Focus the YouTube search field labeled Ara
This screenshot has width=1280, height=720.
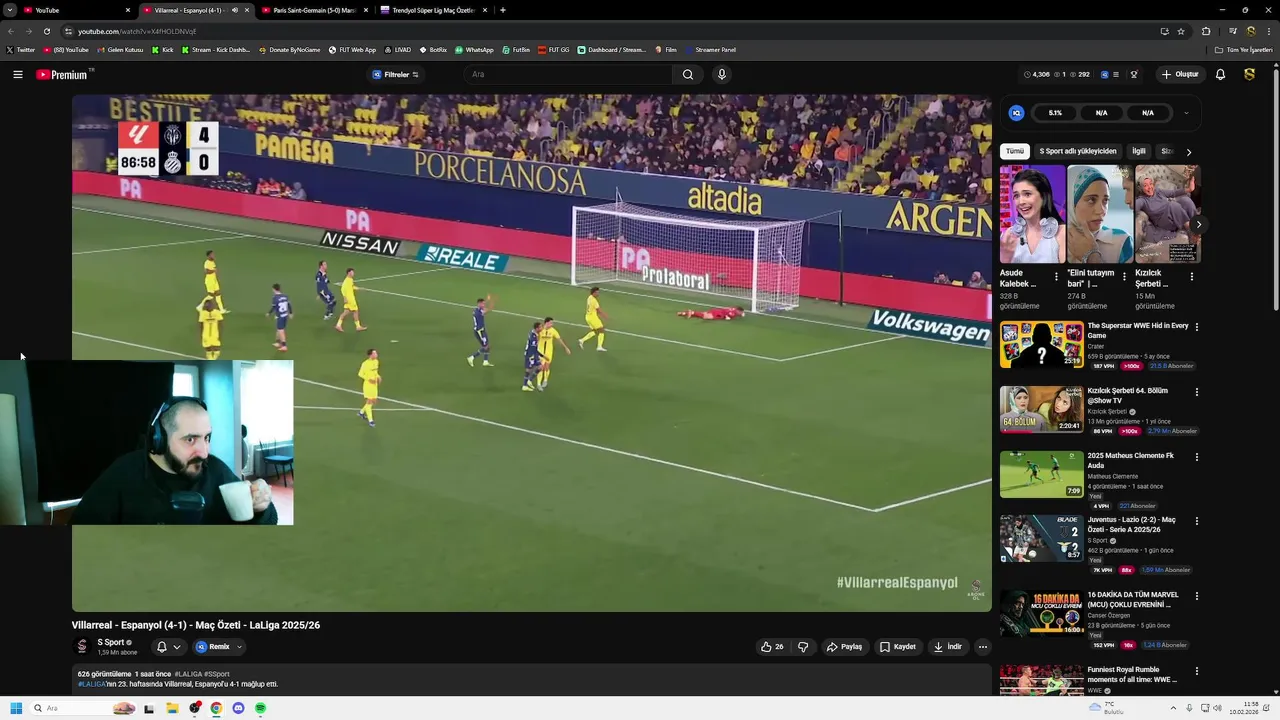pyautogui.click(x=569, y=74)
